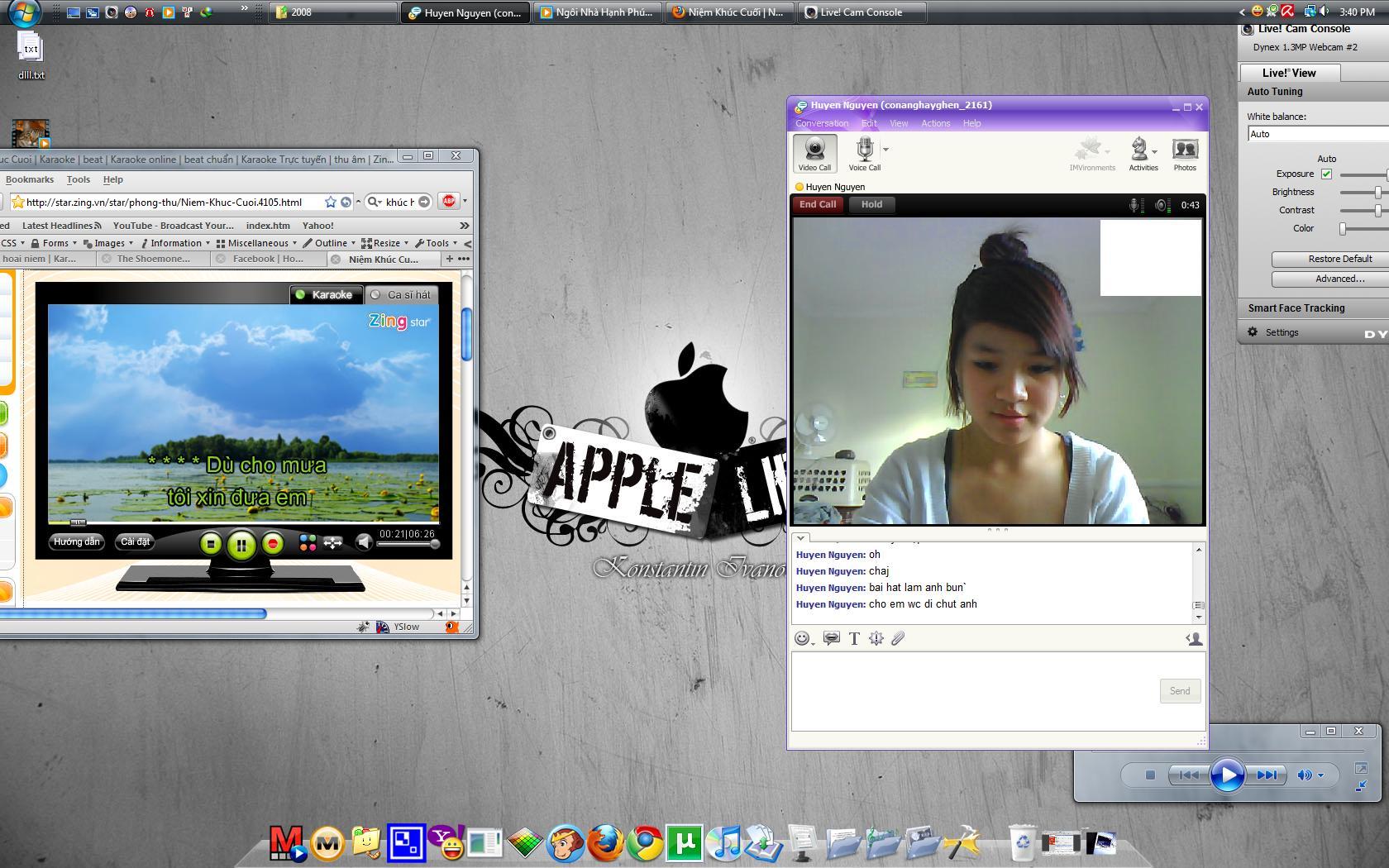Start a Video Call in Yahoo Messenger

[x=814, y=154]
